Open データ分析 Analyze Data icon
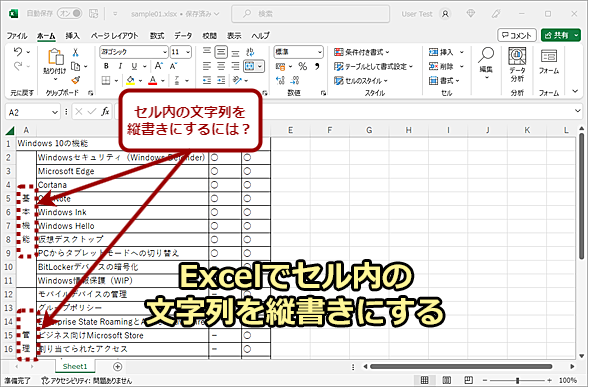 tap(517, 64)
